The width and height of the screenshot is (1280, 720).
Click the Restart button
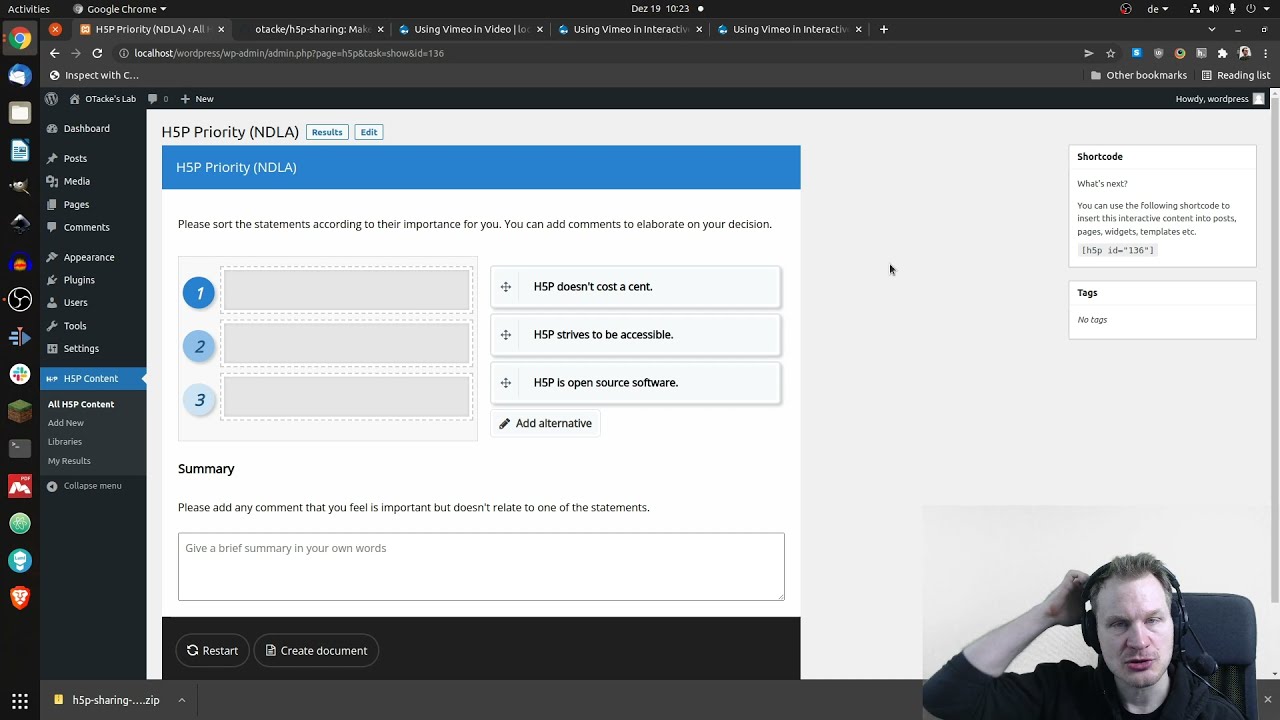point(212,650)
